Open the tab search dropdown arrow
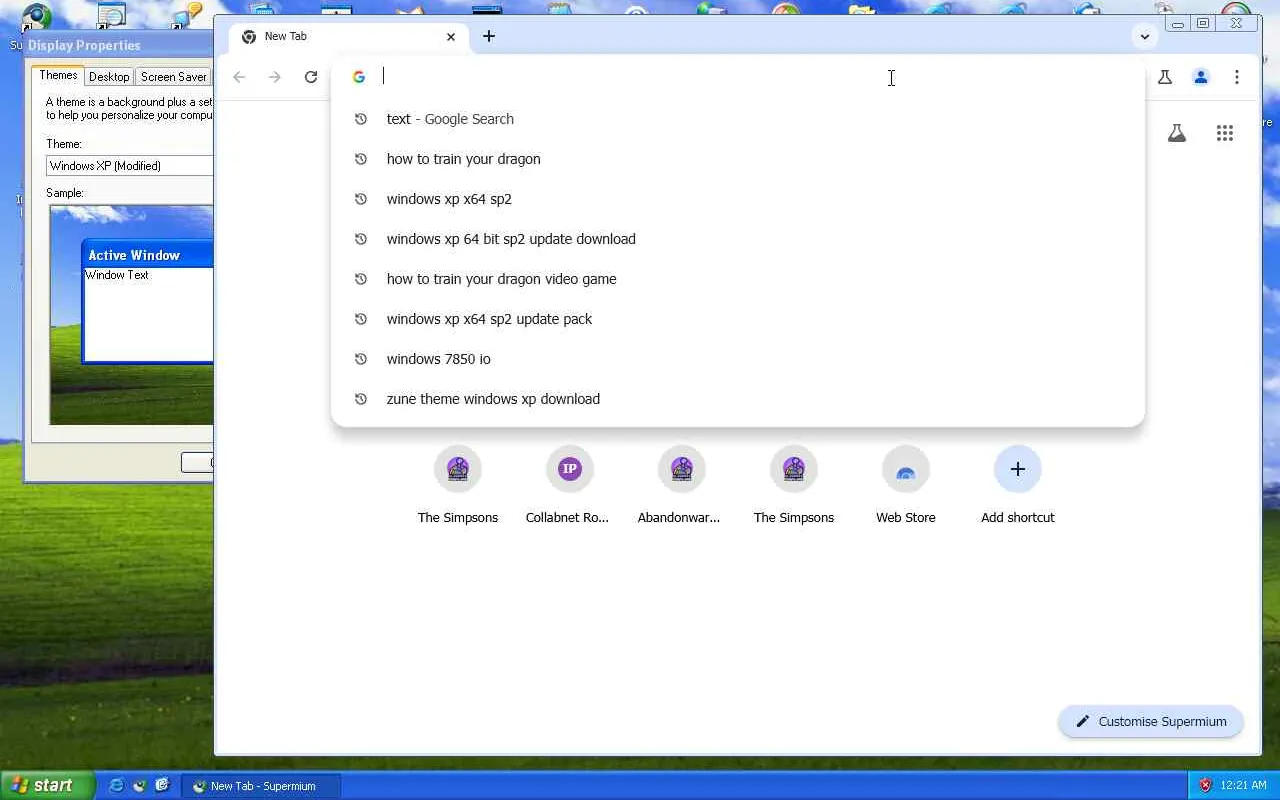This screenshot has width=1280, height=800. [x=1145, y=37]
